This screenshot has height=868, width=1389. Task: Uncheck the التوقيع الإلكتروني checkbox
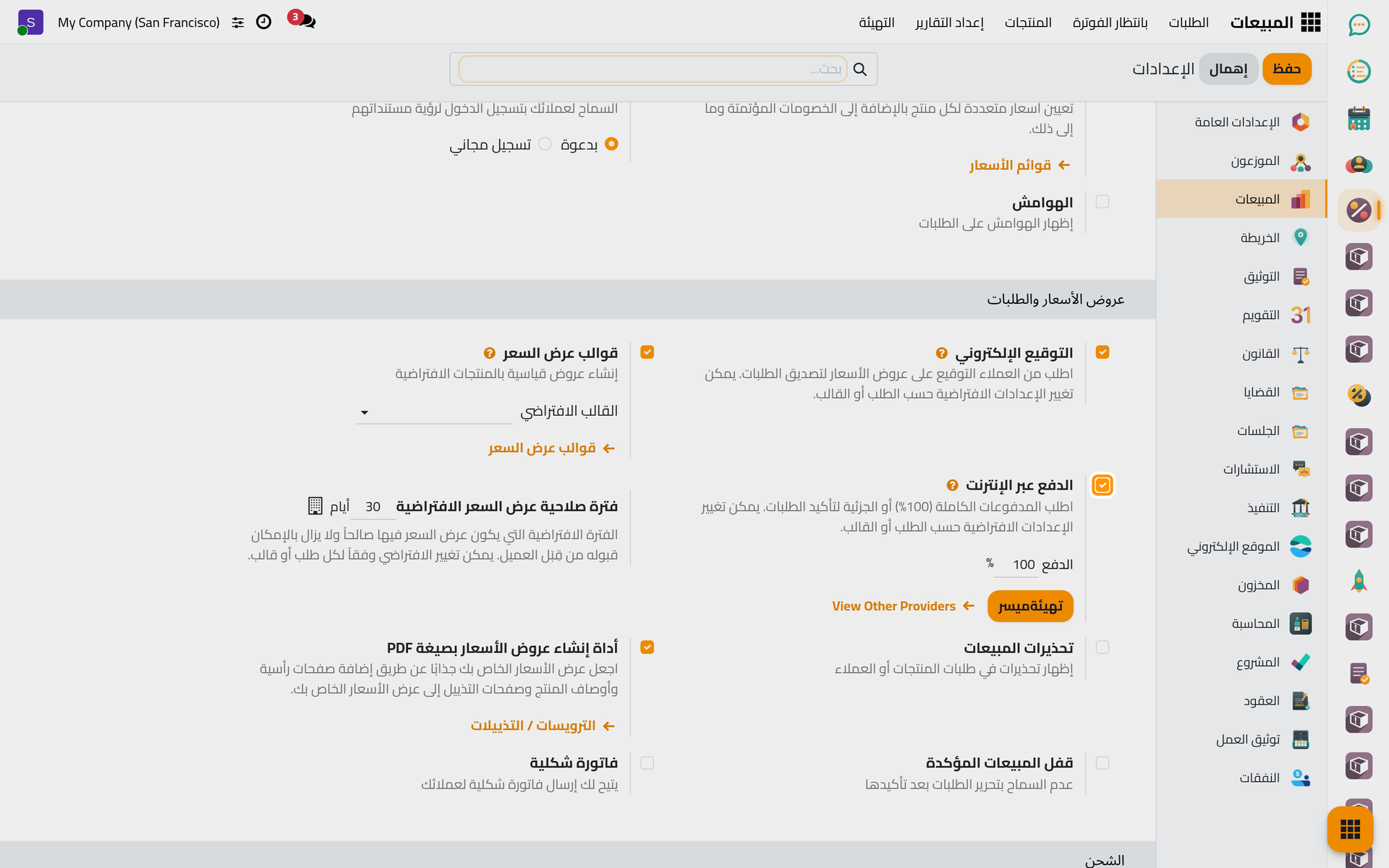pos(1103,352)
